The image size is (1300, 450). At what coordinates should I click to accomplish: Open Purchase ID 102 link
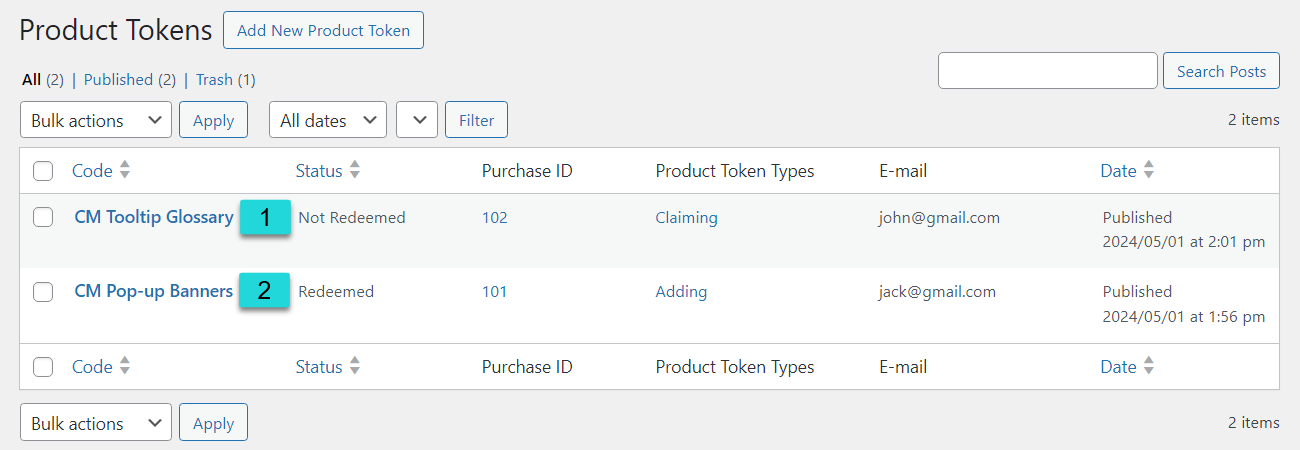[x=494, y=217]
